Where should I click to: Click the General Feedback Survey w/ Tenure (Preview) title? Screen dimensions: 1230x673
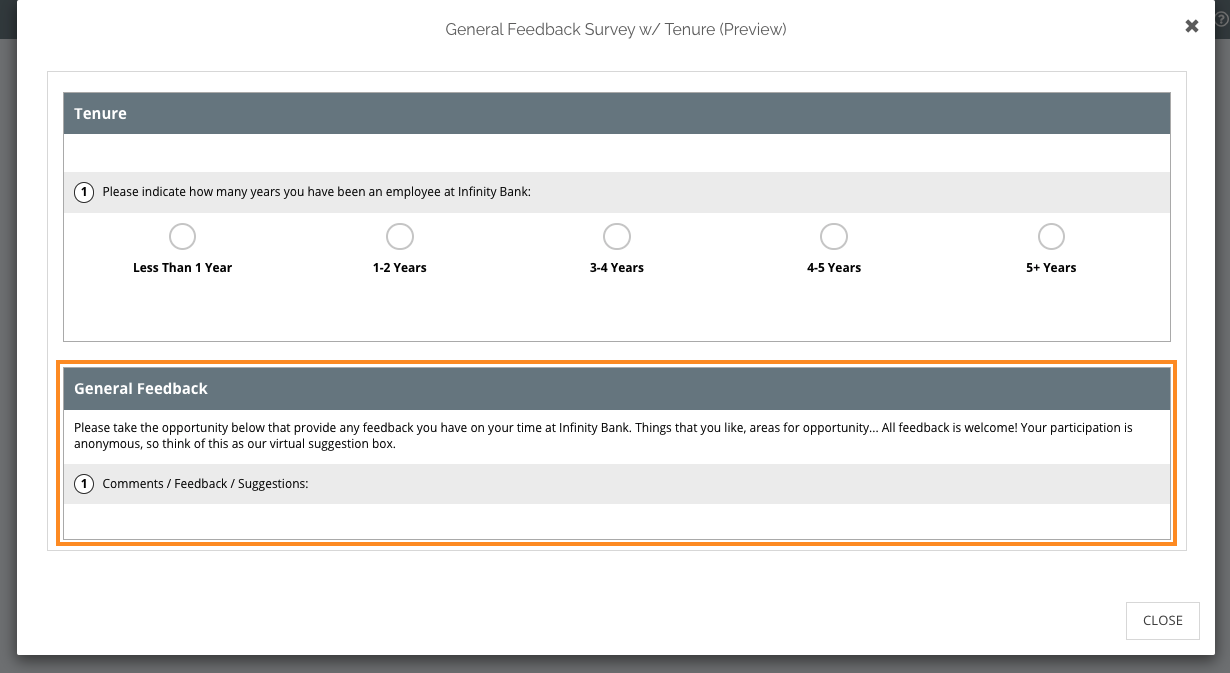click(616, 29)
